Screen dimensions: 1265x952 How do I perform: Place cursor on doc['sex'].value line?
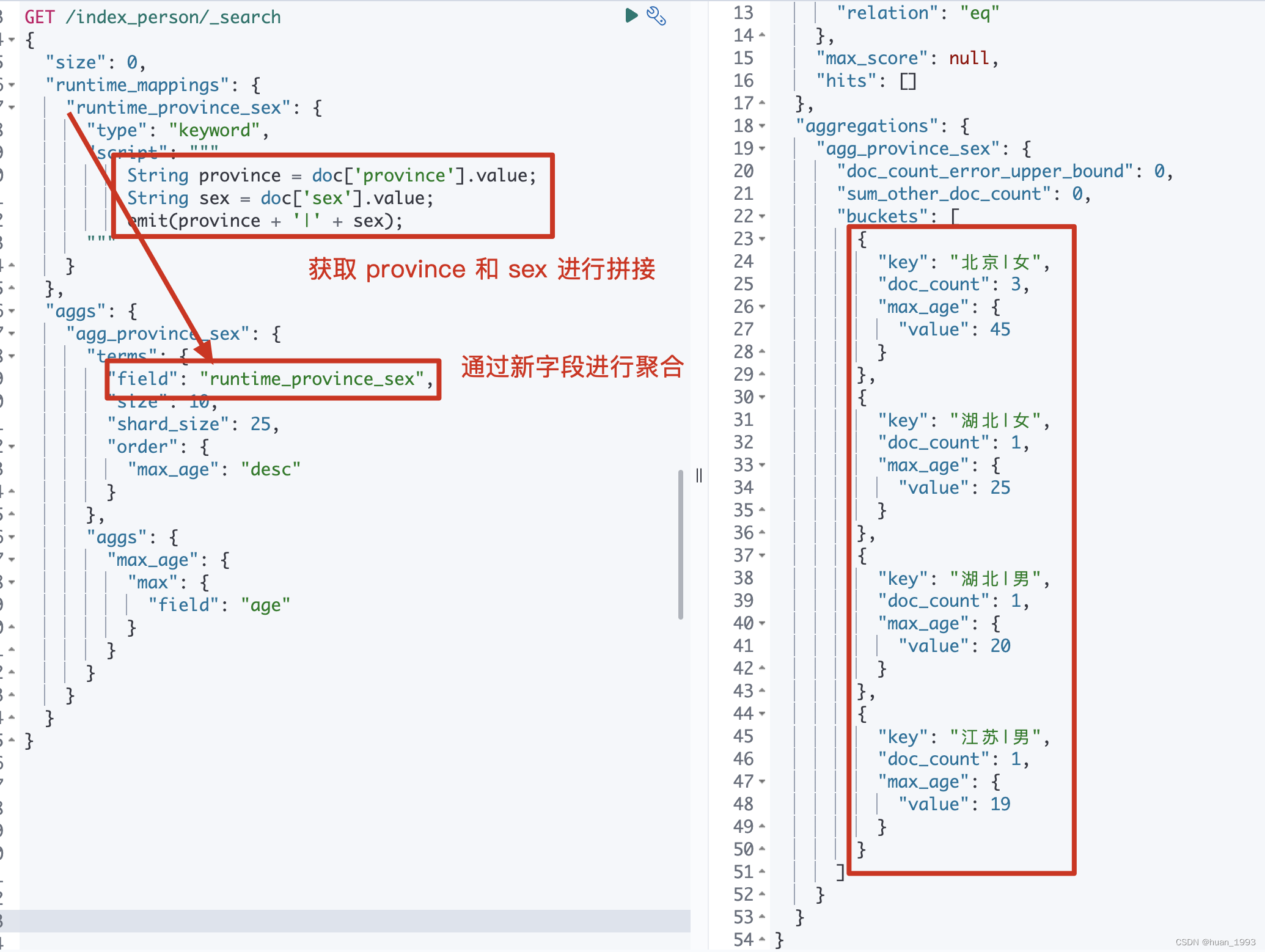tap(280, 198)
